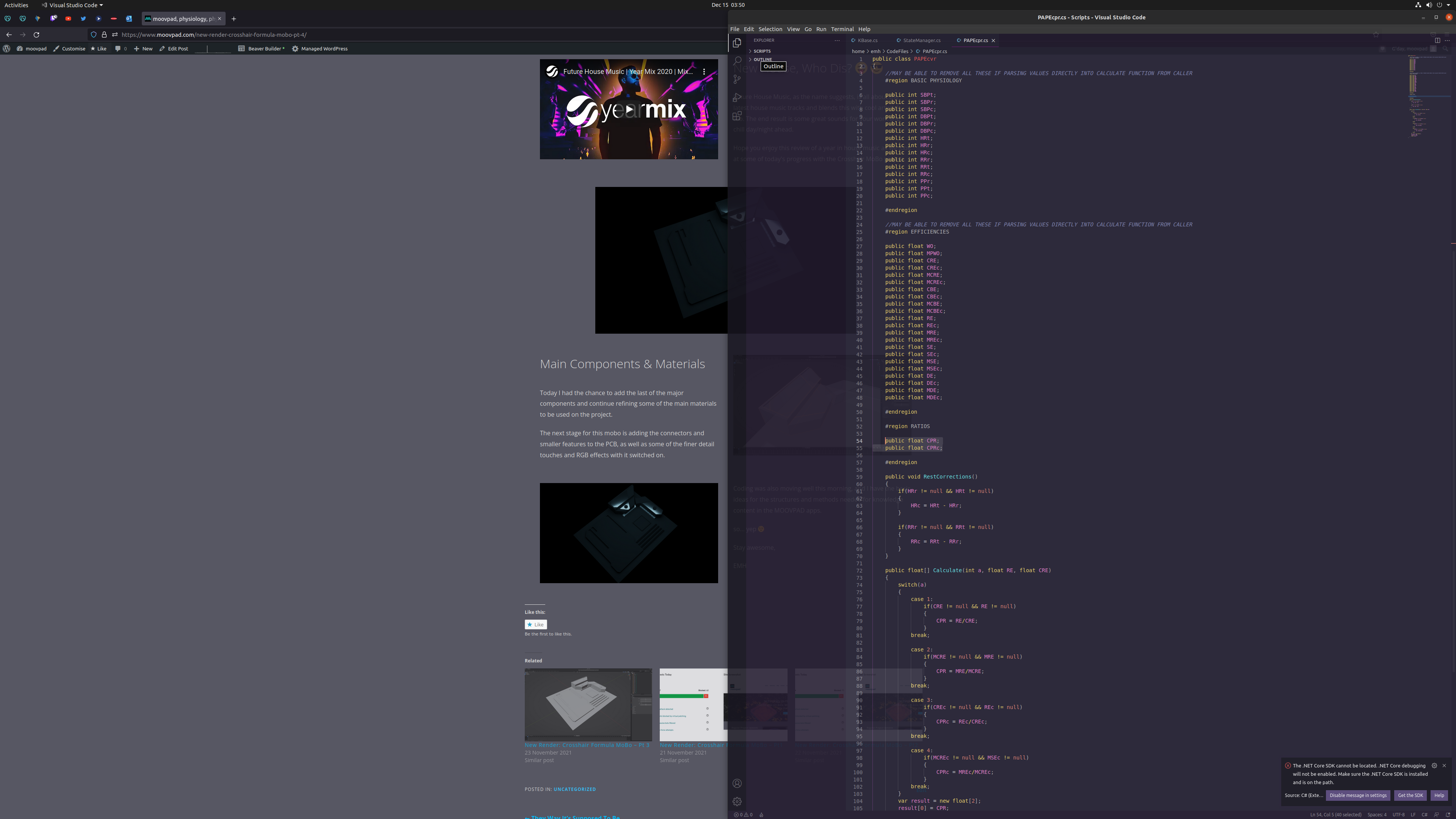
Task: Click Get the SDK button
Action: tap(1410, 795)
